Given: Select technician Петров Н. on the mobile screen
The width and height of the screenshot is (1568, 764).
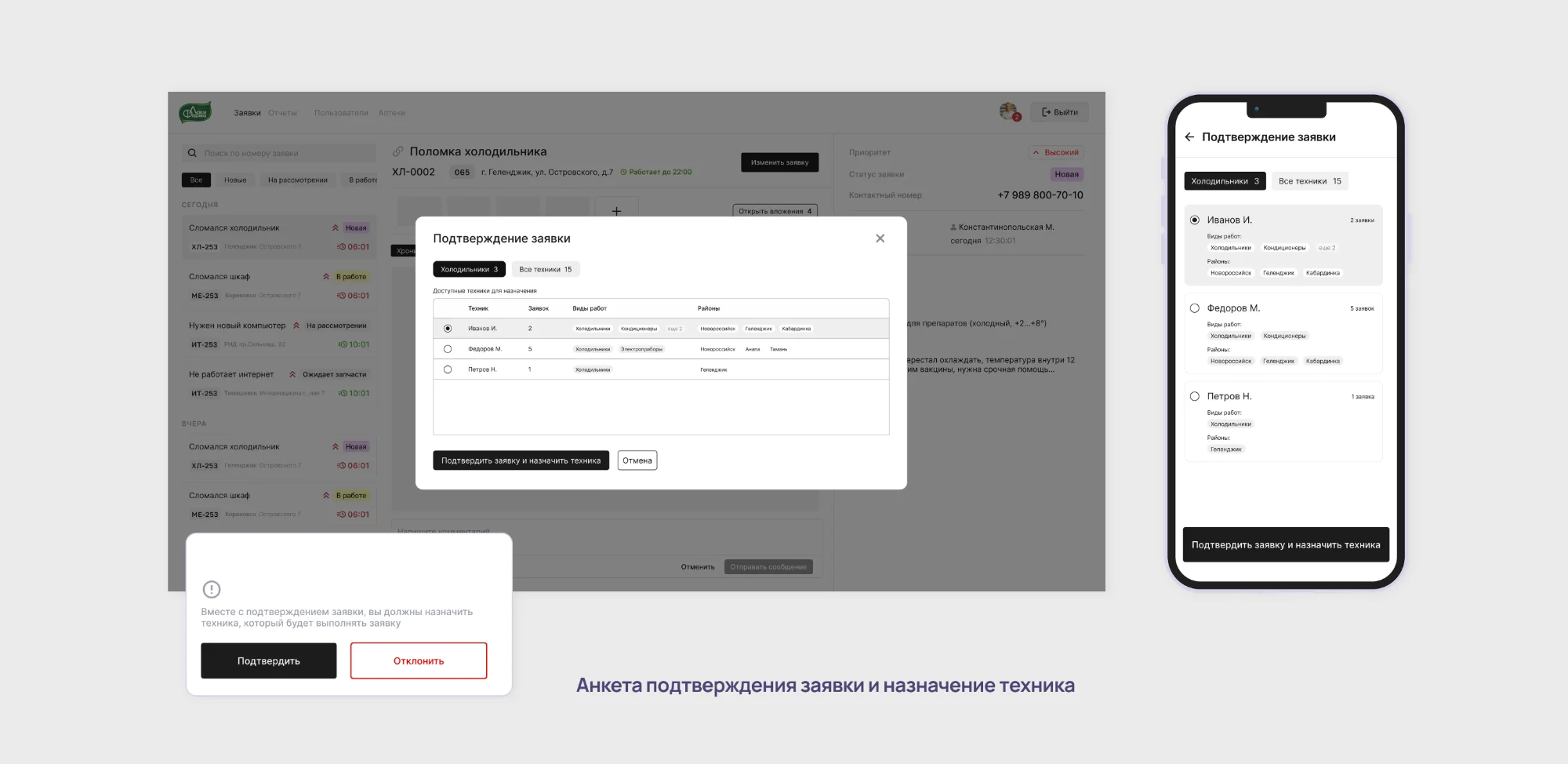Looking at the screenshot, I should point(1195,396).
